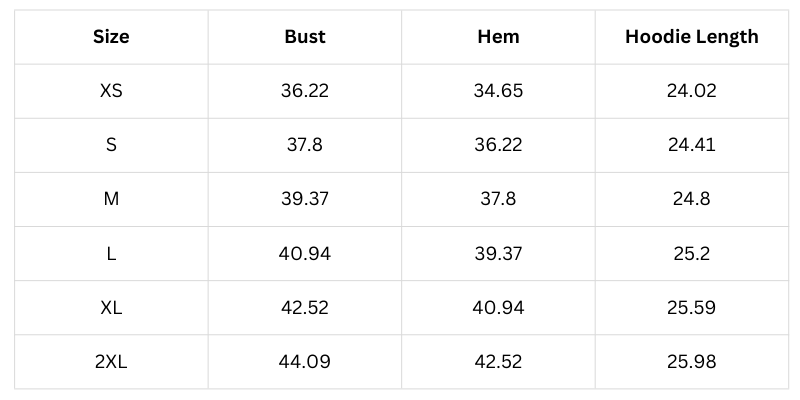Click hoodie length 25.98 for 2XL
This screenshot has height=400, width=800.
click(x=692, y=361)
